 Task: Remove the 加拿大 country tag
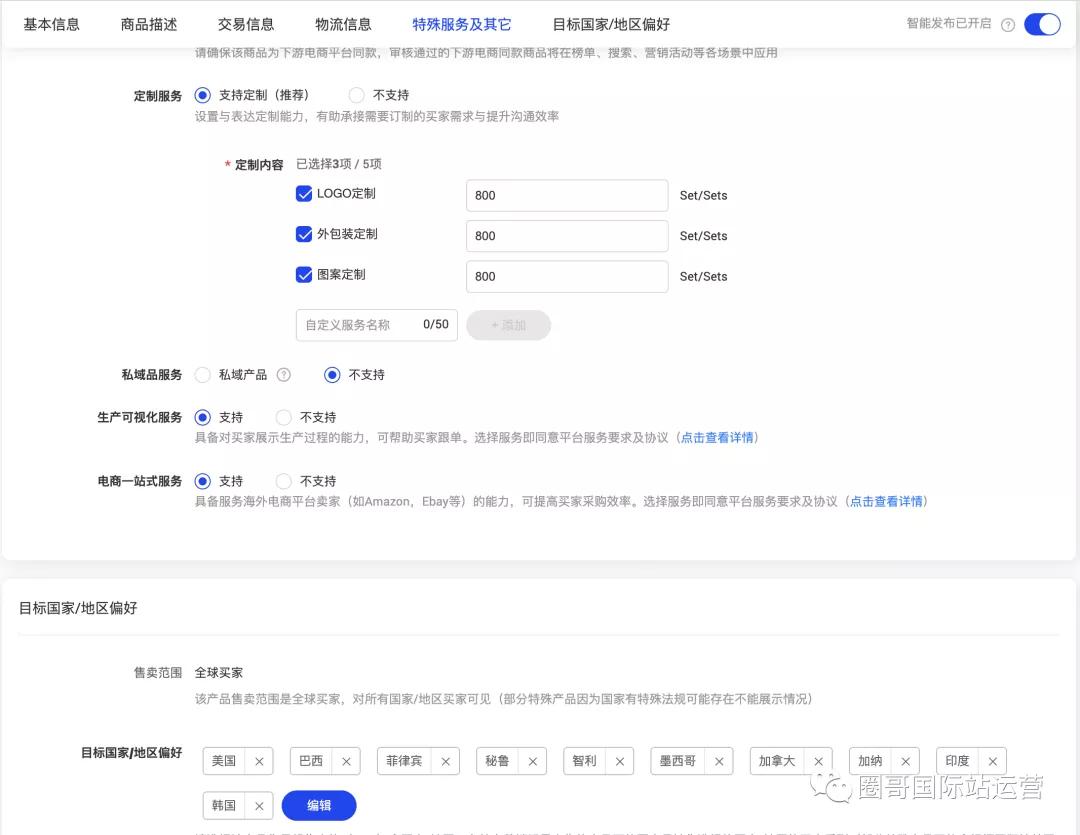(x=818, y=761)
